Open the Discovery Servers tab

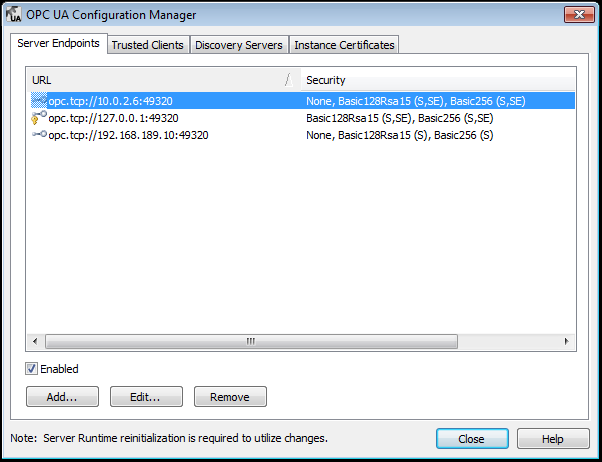point(239,45)
